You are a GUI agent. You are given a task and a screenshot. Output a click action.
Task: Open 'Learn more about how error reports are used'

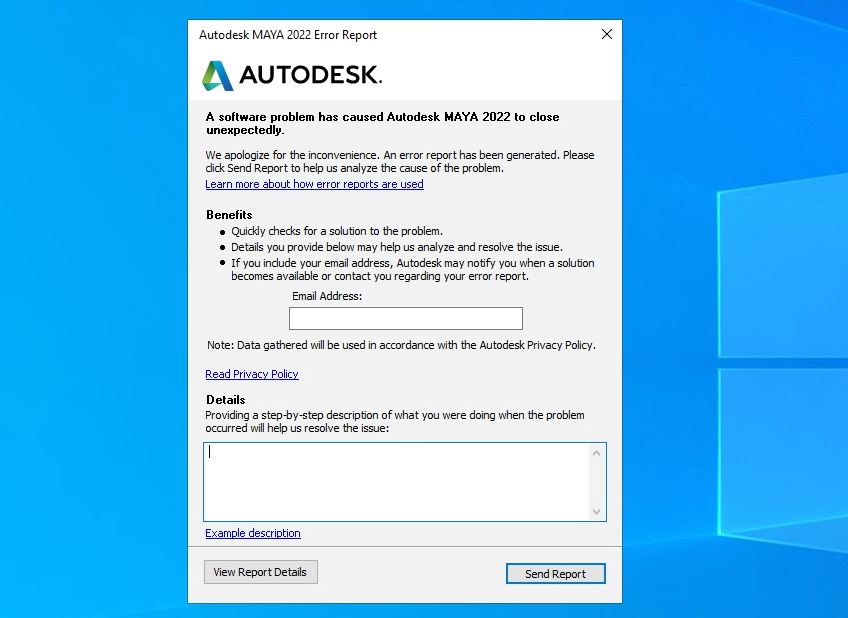[x=314, y=184]
